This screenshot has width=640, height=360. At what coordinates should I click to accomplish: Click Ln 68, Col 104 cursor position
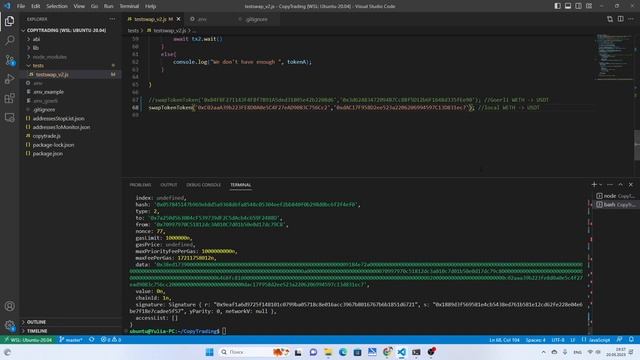click(x=504, y=340)
